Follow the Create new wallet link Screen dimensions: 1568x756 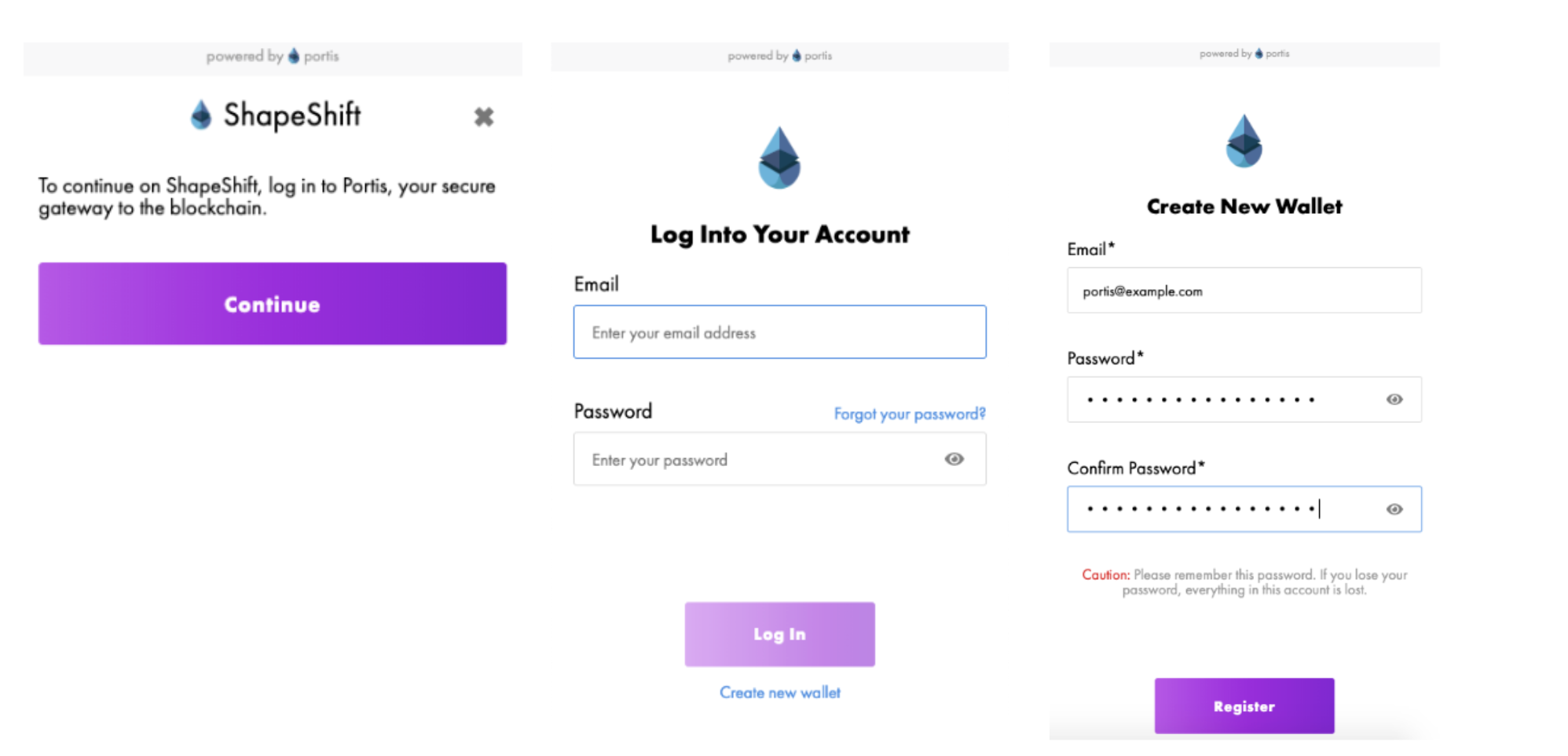779,692
